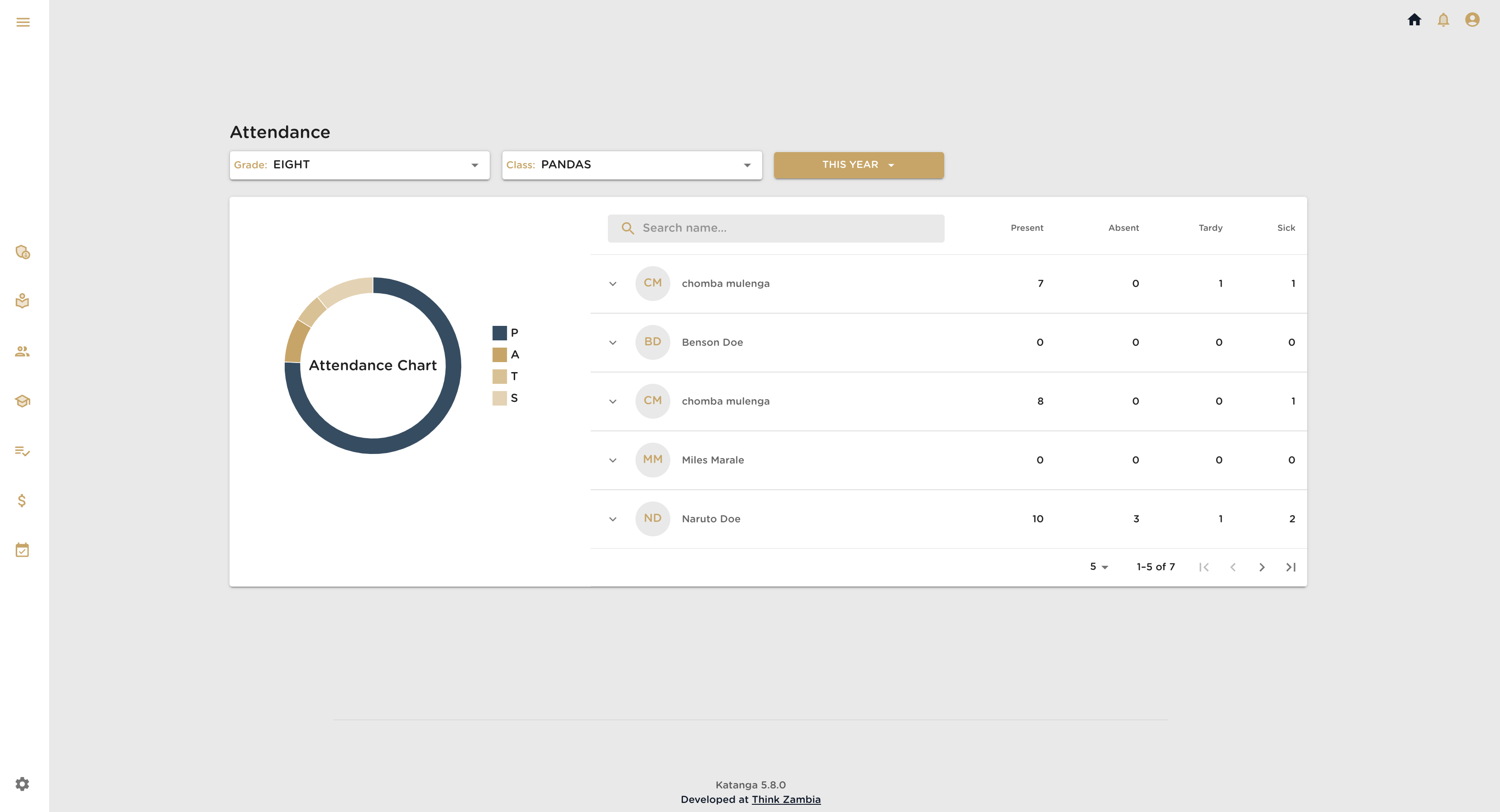Expand Miles Marale row
The image size is (1500, 812).
pos(612,460)
